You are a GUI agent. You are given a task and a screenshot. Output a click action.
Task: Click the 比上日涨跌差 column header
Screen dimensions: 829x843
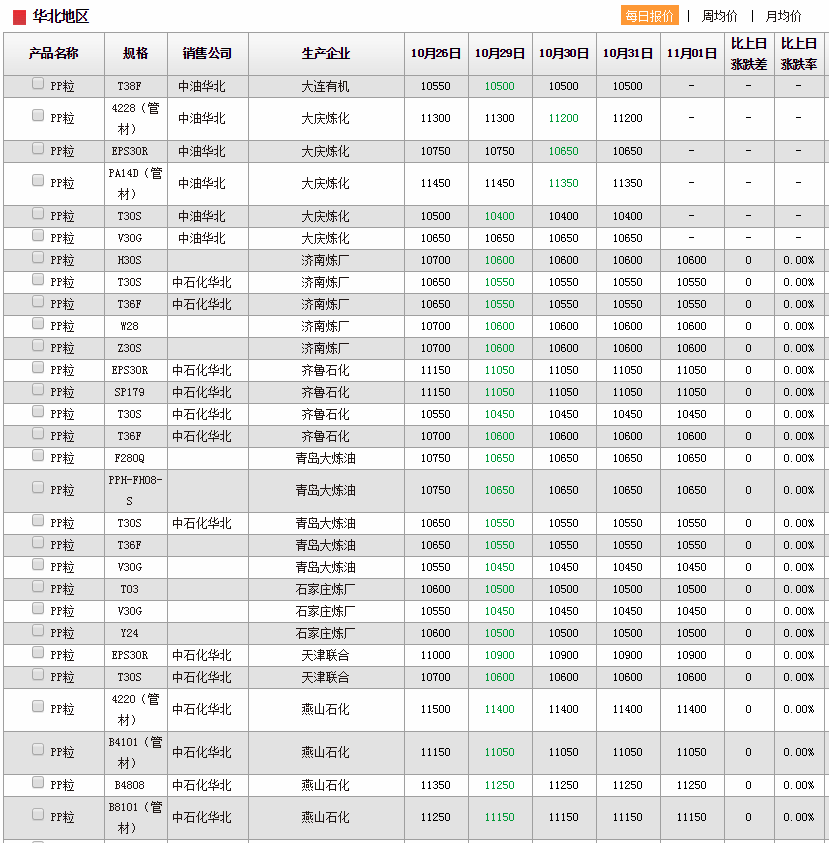pos(749,53)
